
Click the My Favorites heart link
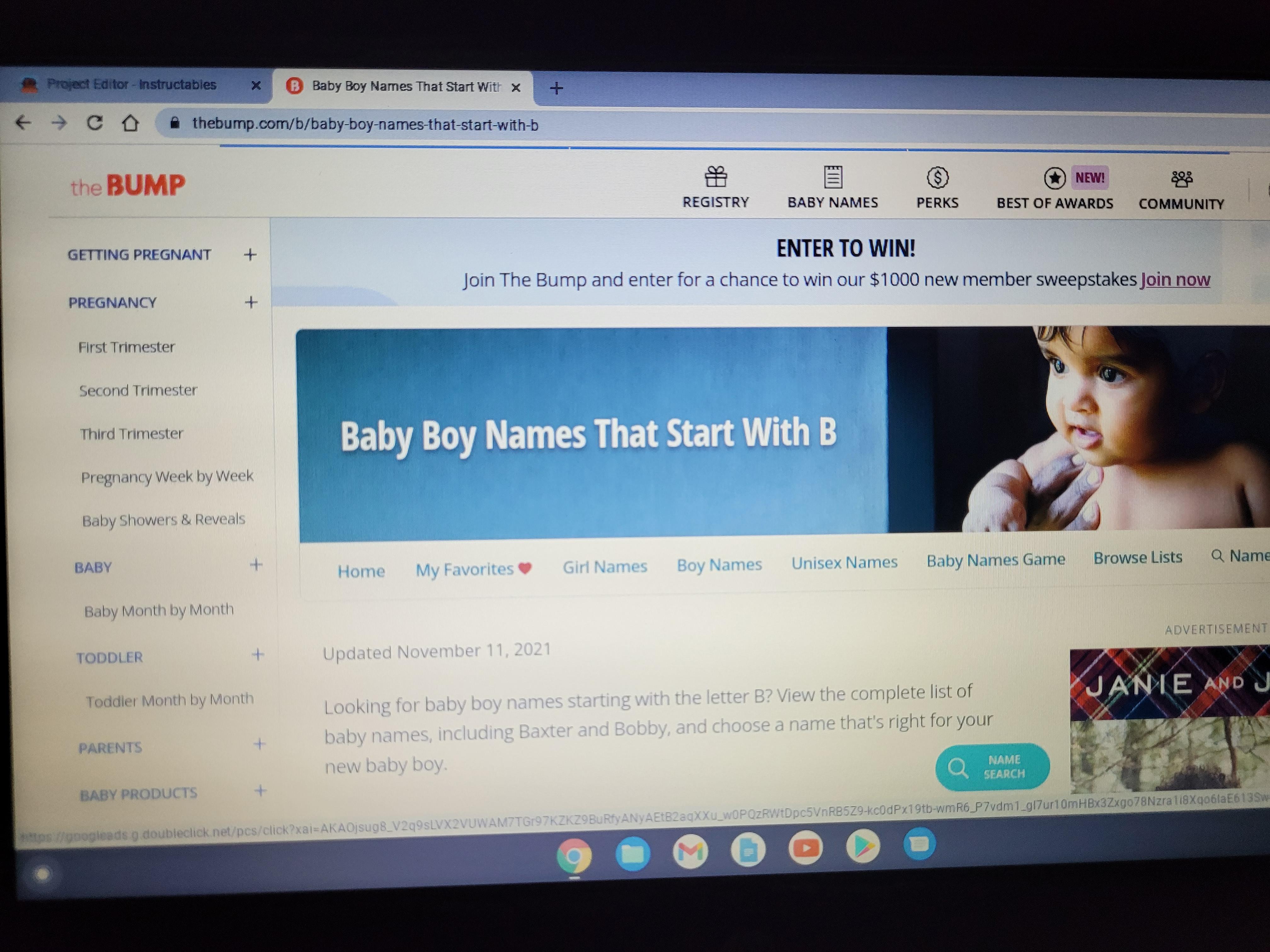[474, 569]
